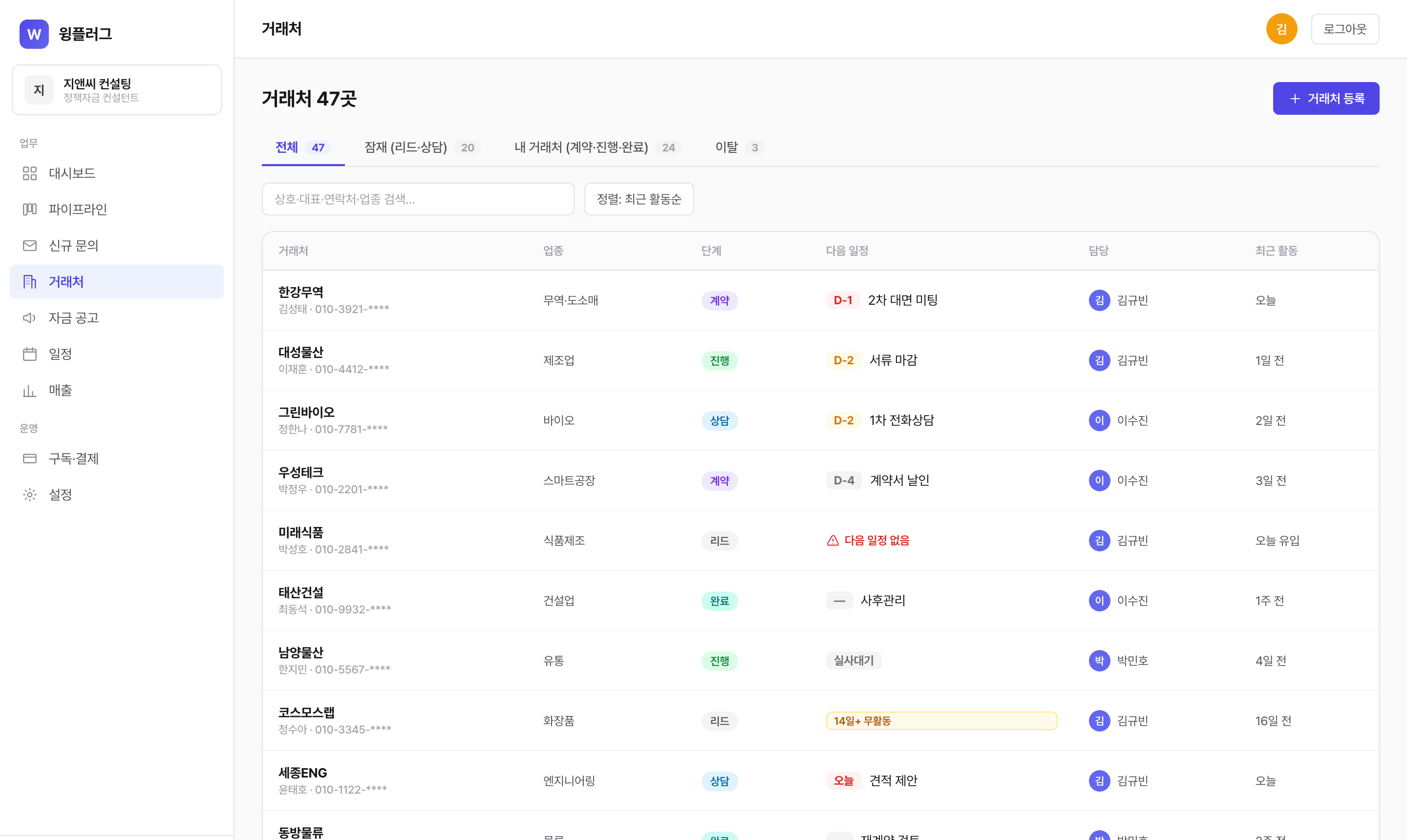
Task: Click 2차 대면 미팅 schedule text
Action: [x=902, y=300]
